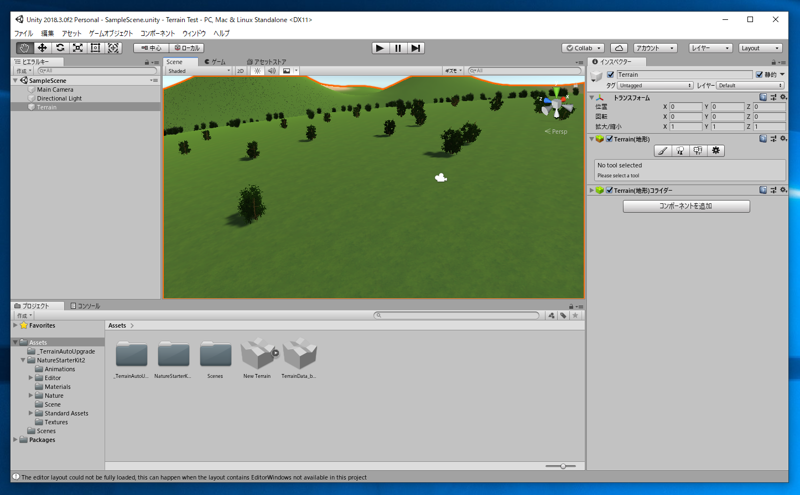
Task: Open Terrain Settings gear tool
Action: [716, 151]
